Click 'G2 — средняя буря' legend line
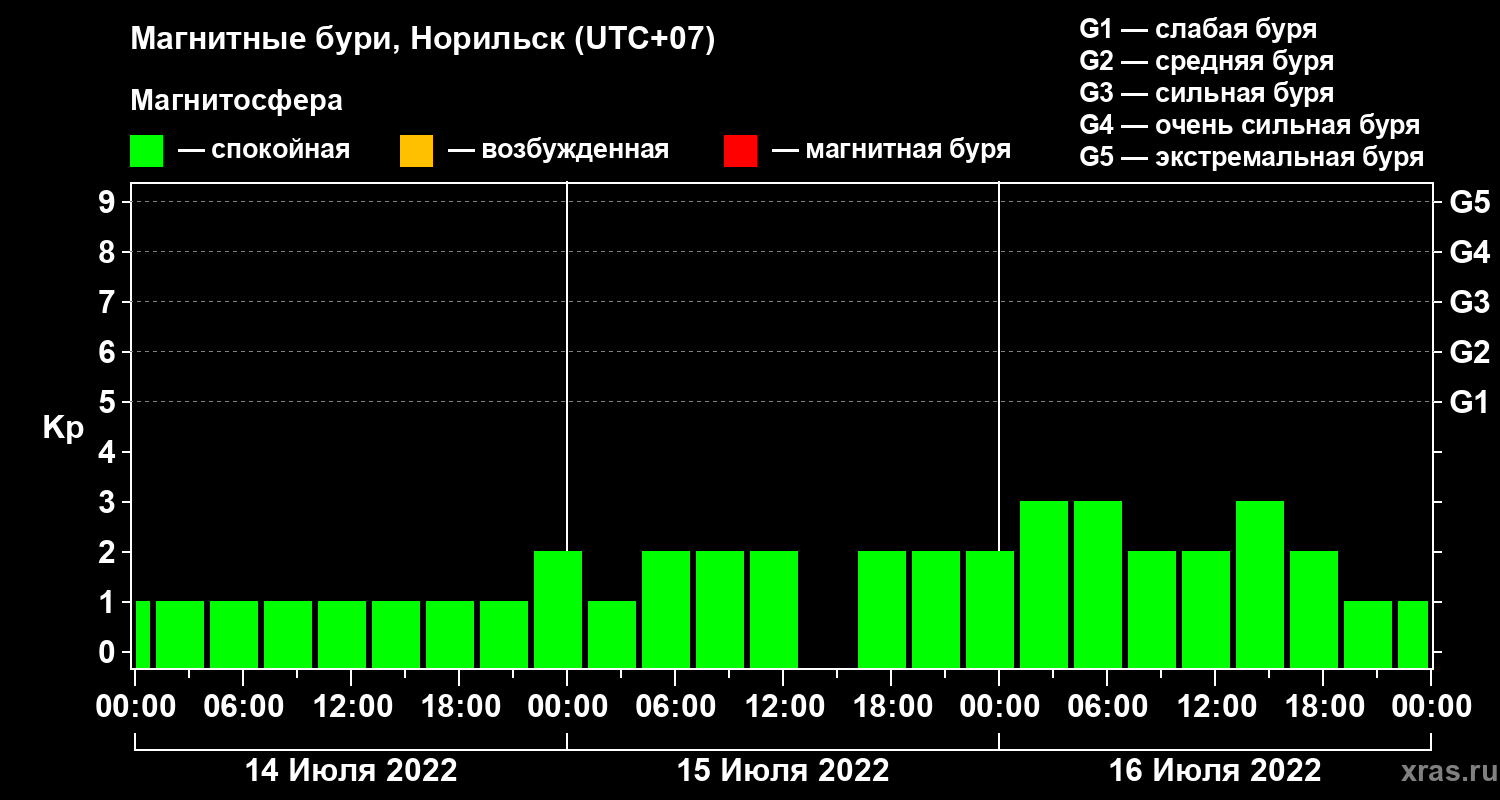The height and width of the screenshot is (800, 1500). click(x=1207, y=61)
